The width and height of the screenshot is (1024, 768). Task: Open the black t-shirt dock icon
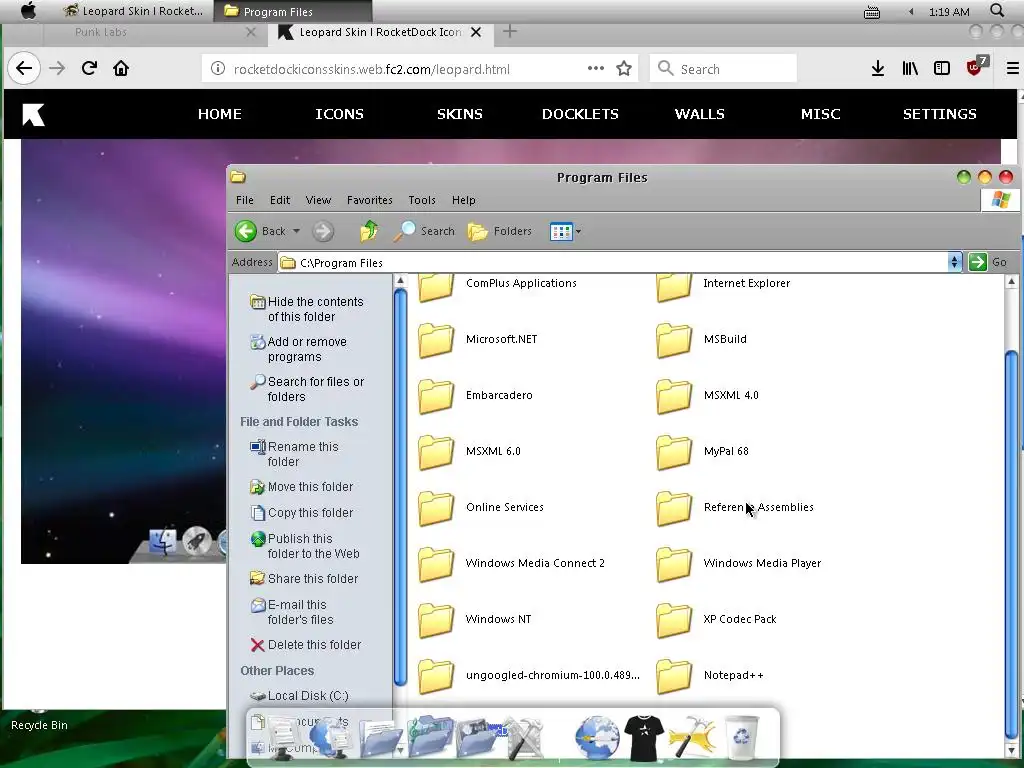pyautogui.click(x=644, y=738)
